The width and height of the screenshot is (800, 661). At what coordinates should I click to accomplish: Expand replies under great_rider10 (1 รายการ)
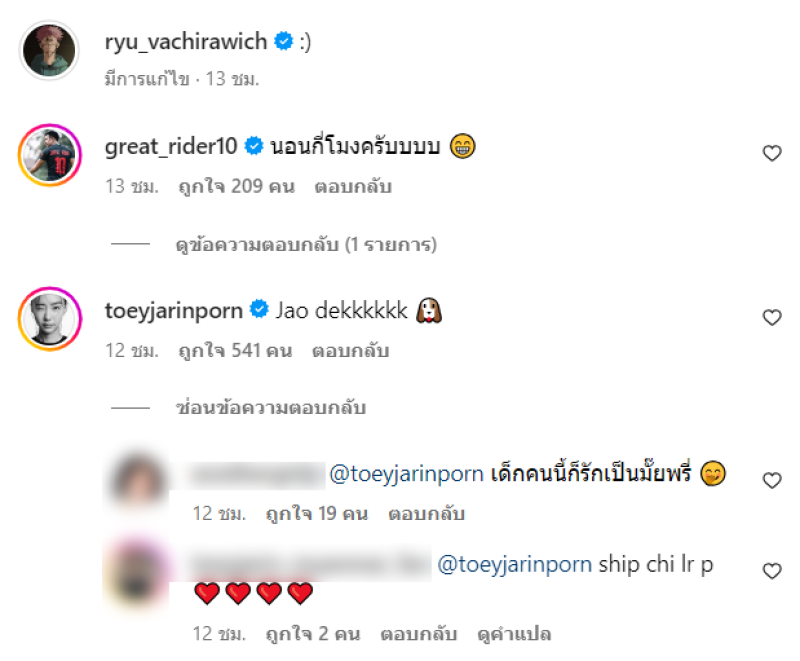(306, 245)
